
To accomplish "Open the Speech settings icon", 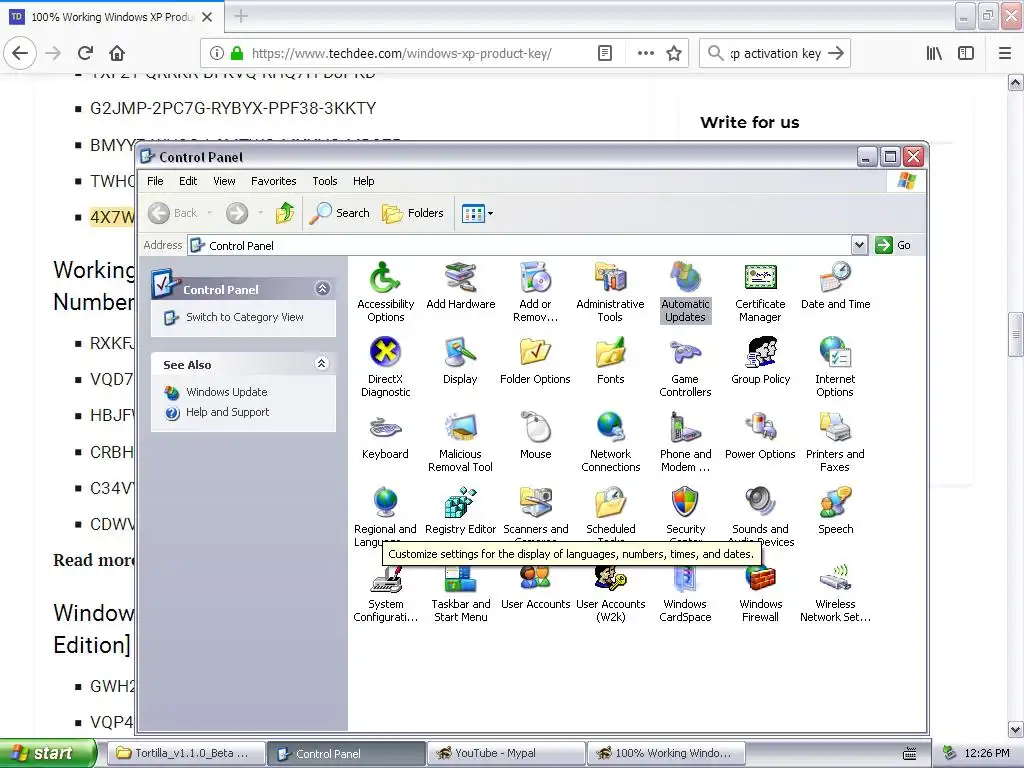I will (835, 511).
